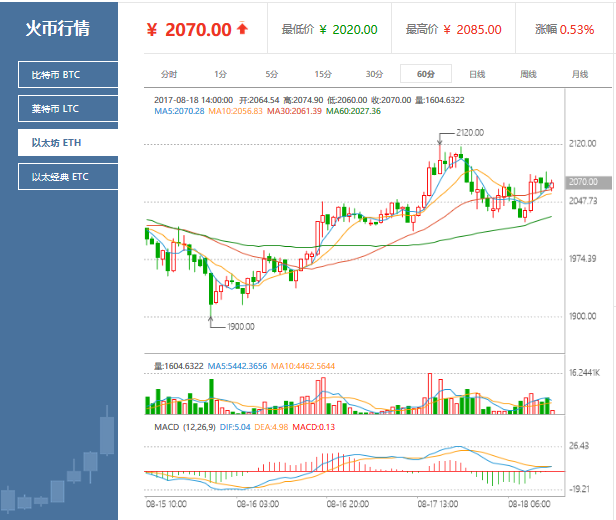Click the 2120.00 high price marker
Viewport: 616px width, 520px height.
pos(469,132)
